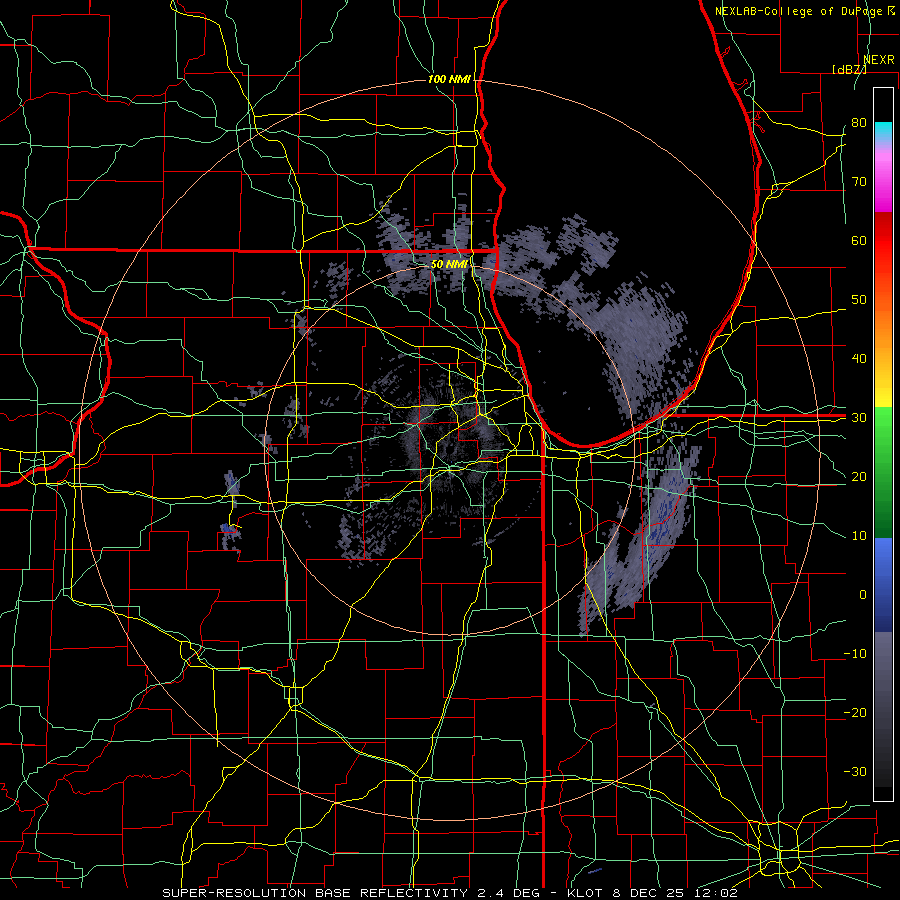Click the 70 value on the dBZ scale

[859, 182]
